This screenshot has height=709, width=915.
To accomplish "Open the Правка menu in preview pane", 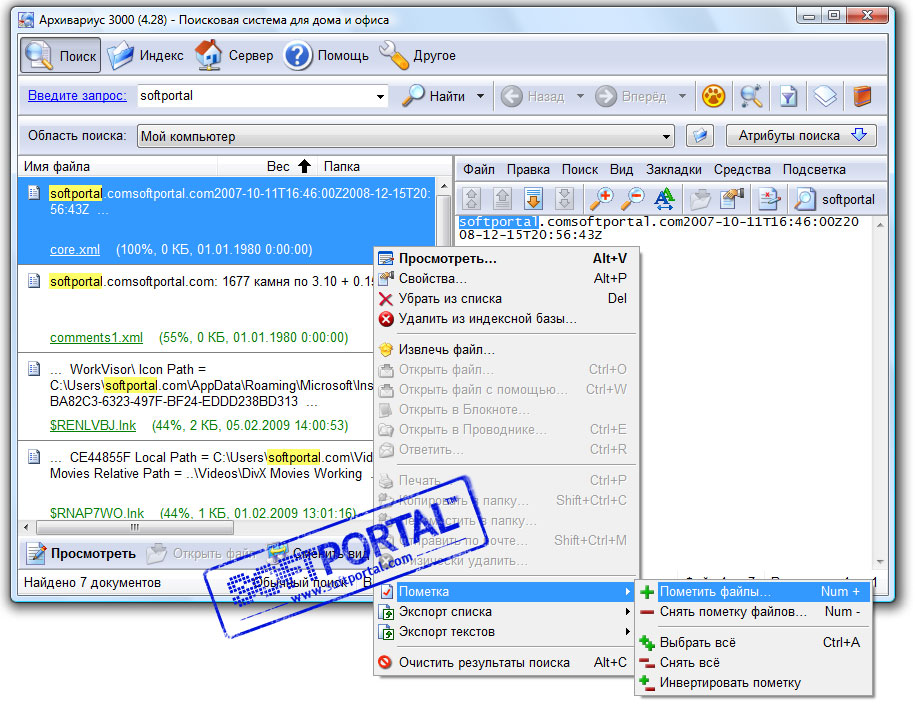I will click(528, 170).
